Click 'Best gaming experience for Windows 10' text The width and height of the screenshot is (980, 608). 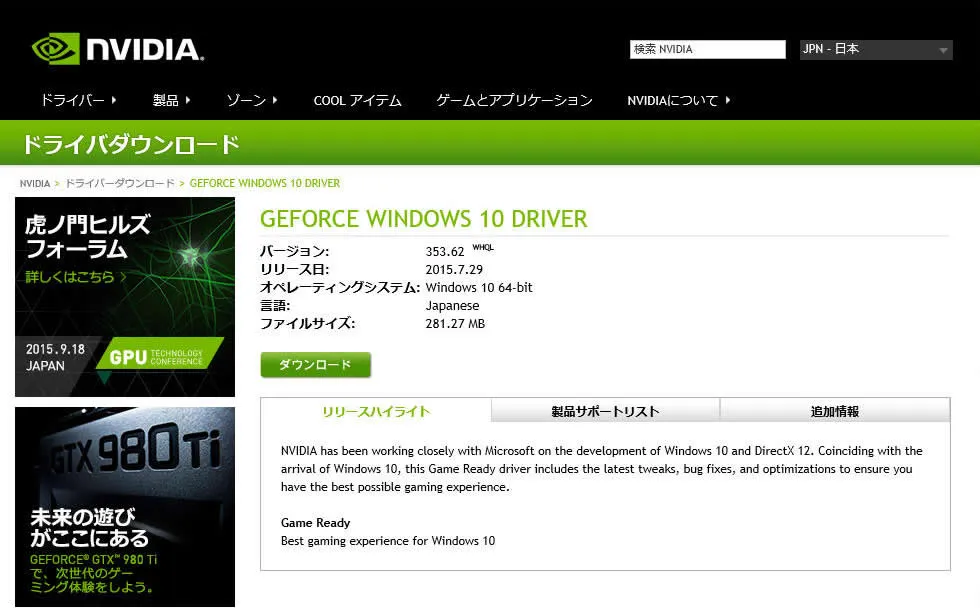coord(388,541)
